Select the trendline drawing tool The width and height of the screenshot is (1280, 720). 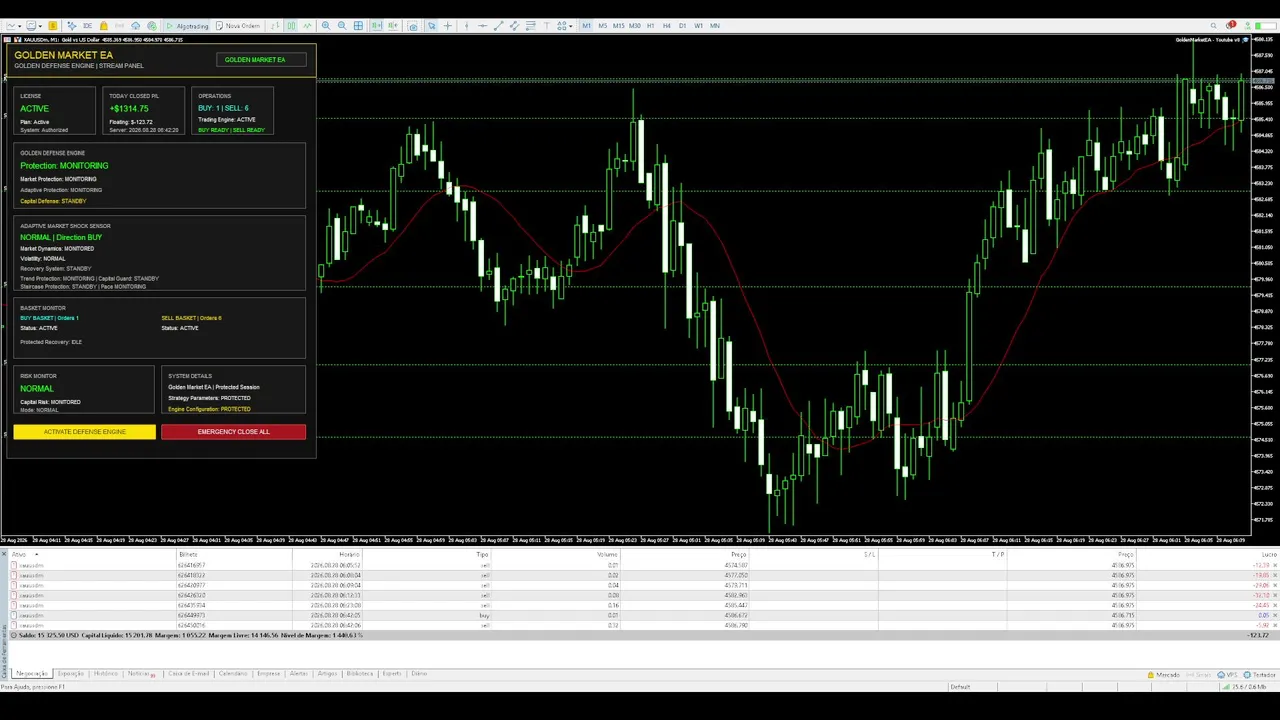498,26
